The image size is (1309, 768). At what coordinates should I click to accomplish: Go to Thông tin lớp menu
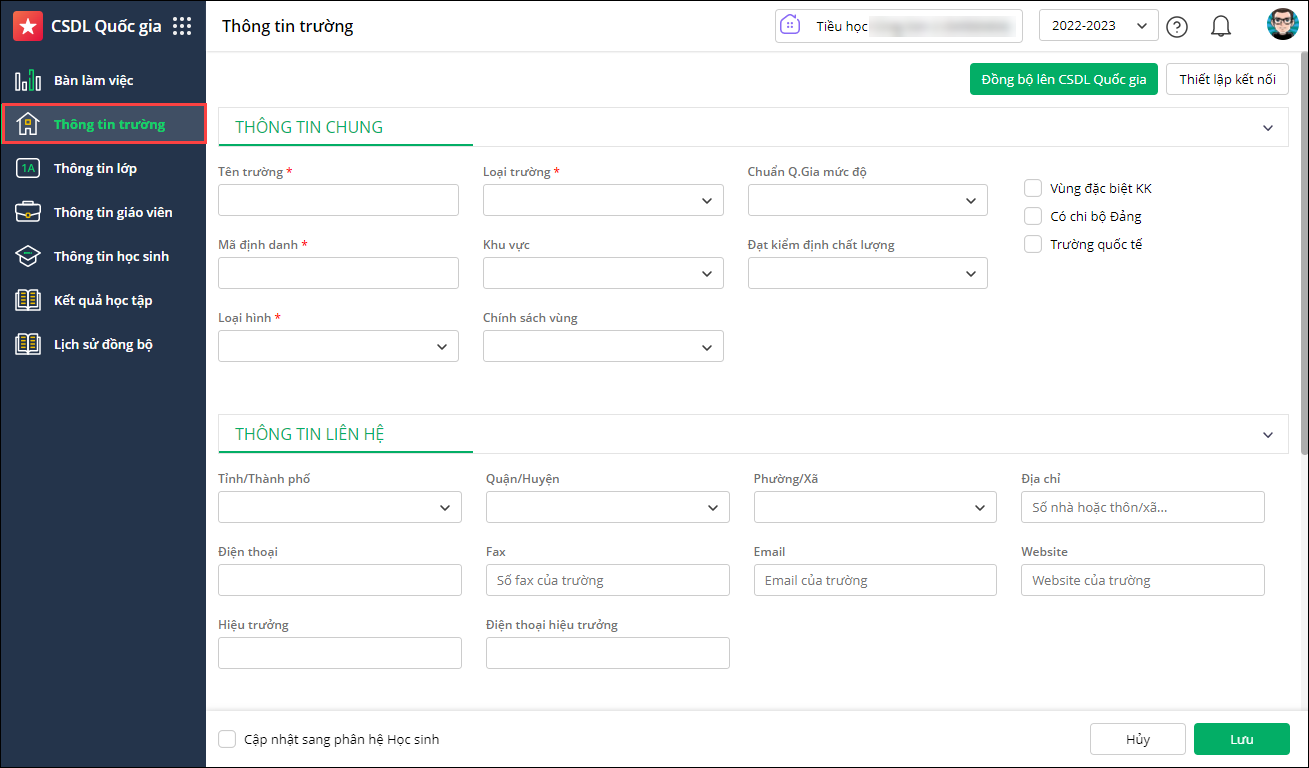click(95, 168)
